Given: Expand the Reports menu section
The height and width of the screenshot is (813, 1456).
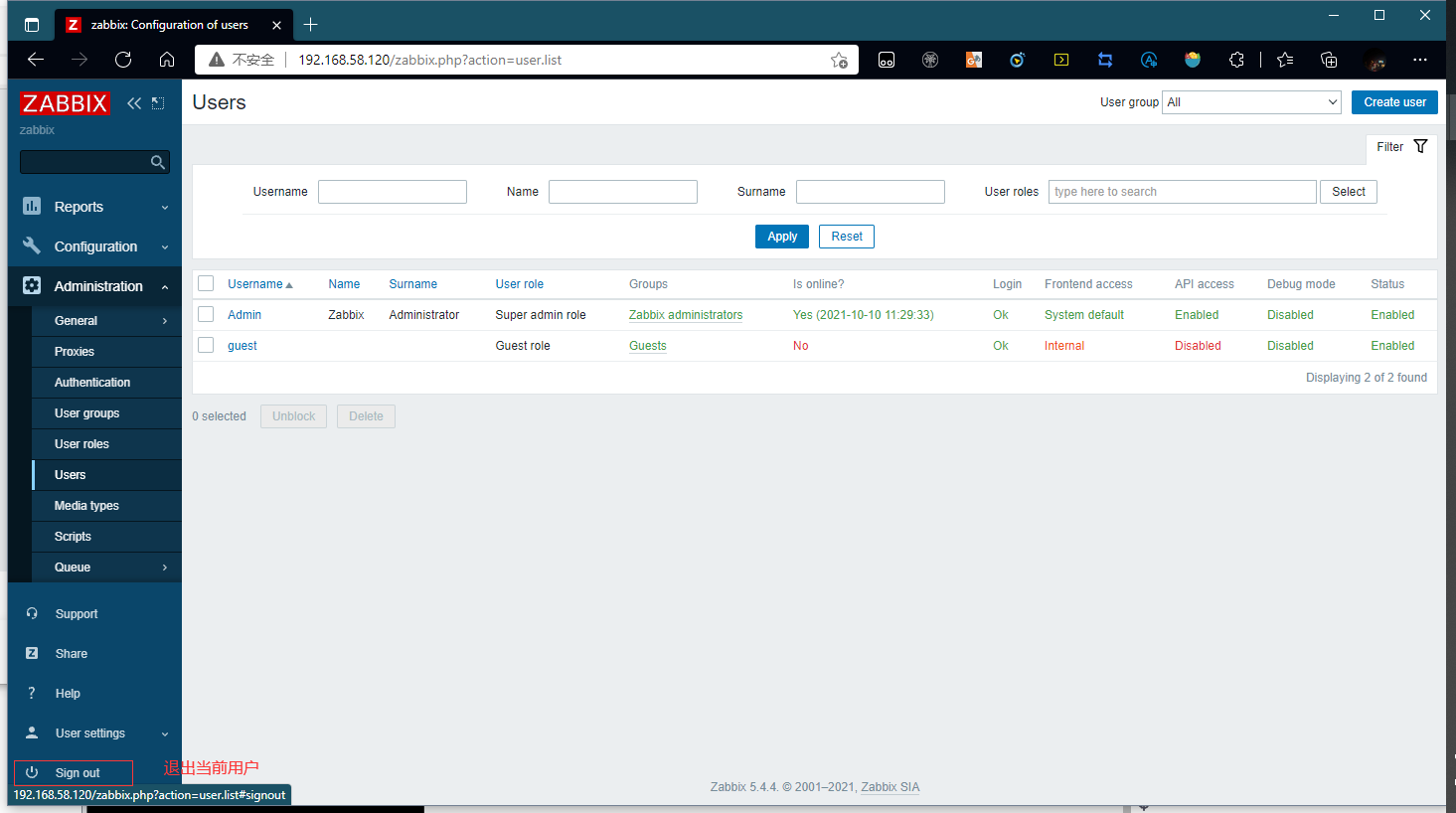Looking at the screenshot, I should [94, 207].
